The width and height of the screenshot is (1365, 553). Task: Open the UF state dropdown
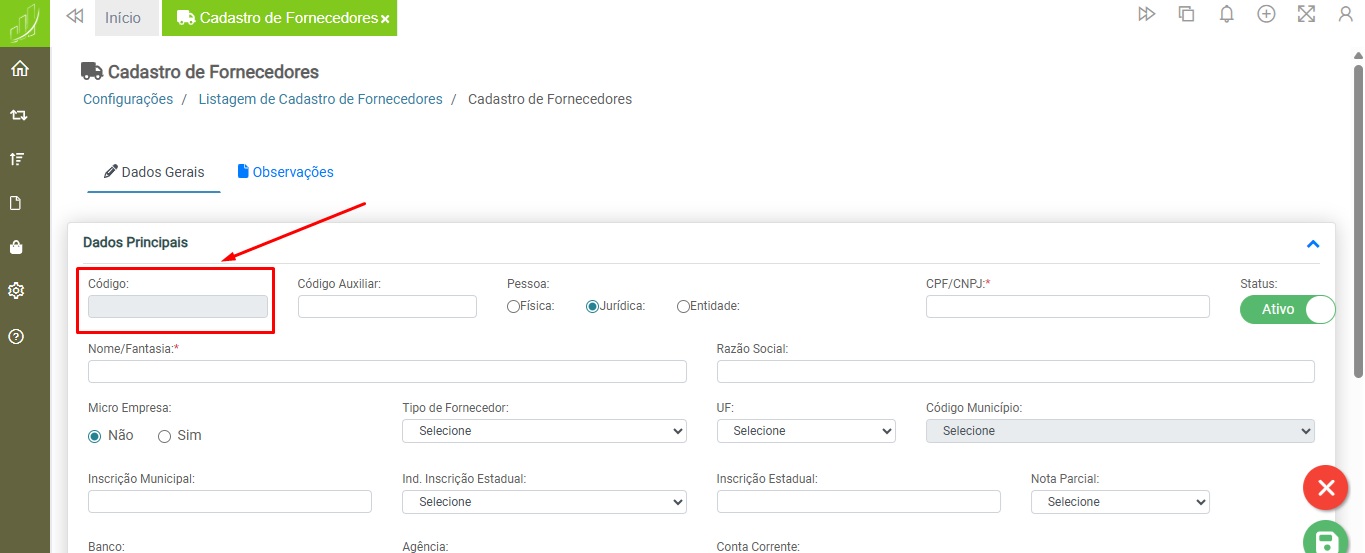click(805, 431)
